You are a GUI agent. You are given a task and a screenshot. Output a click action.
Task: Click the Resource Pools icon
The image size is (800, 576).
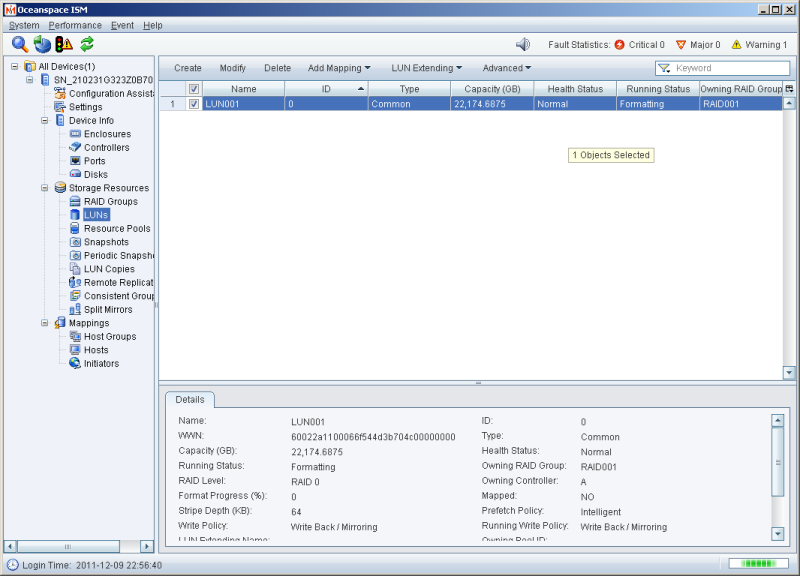coord(76,228)
